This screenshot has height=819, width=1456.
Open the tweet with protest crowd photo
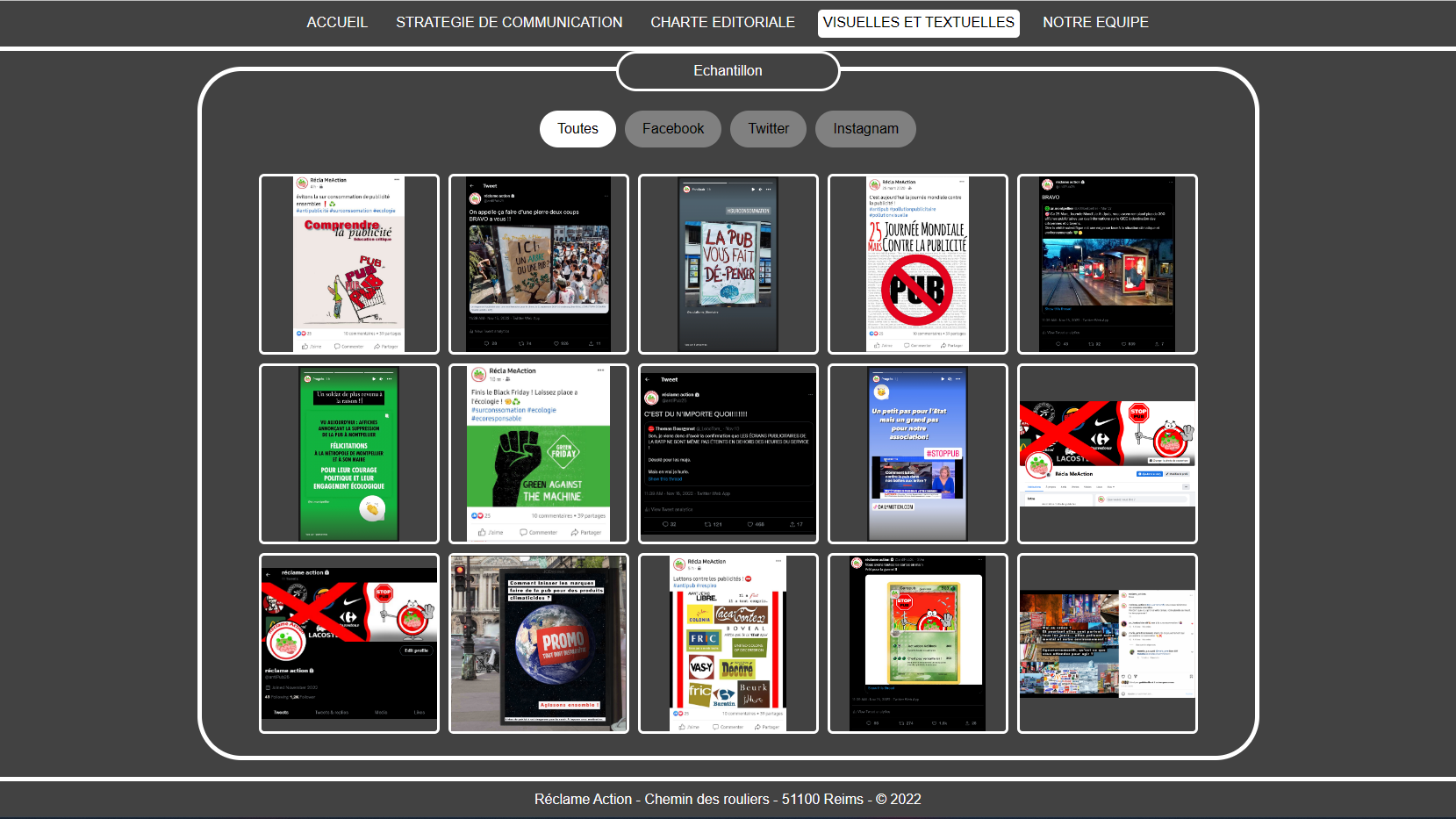click(x=538, y=264)
